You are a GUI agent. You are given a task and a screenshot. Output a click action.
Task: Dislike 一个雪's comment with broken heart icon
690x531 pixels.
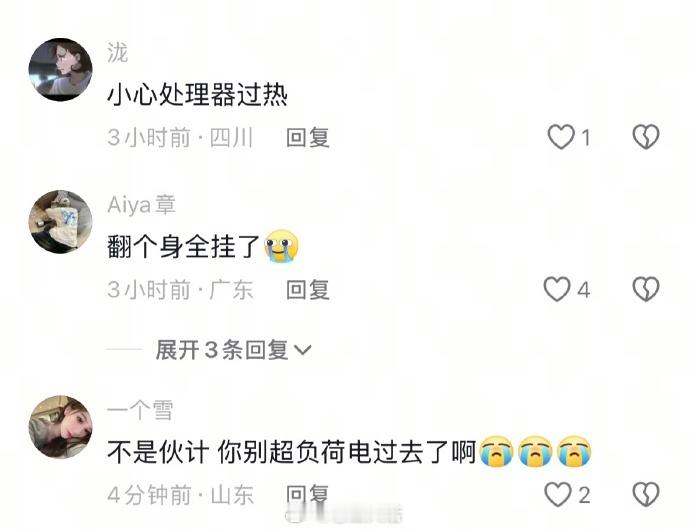pos(646,494)
